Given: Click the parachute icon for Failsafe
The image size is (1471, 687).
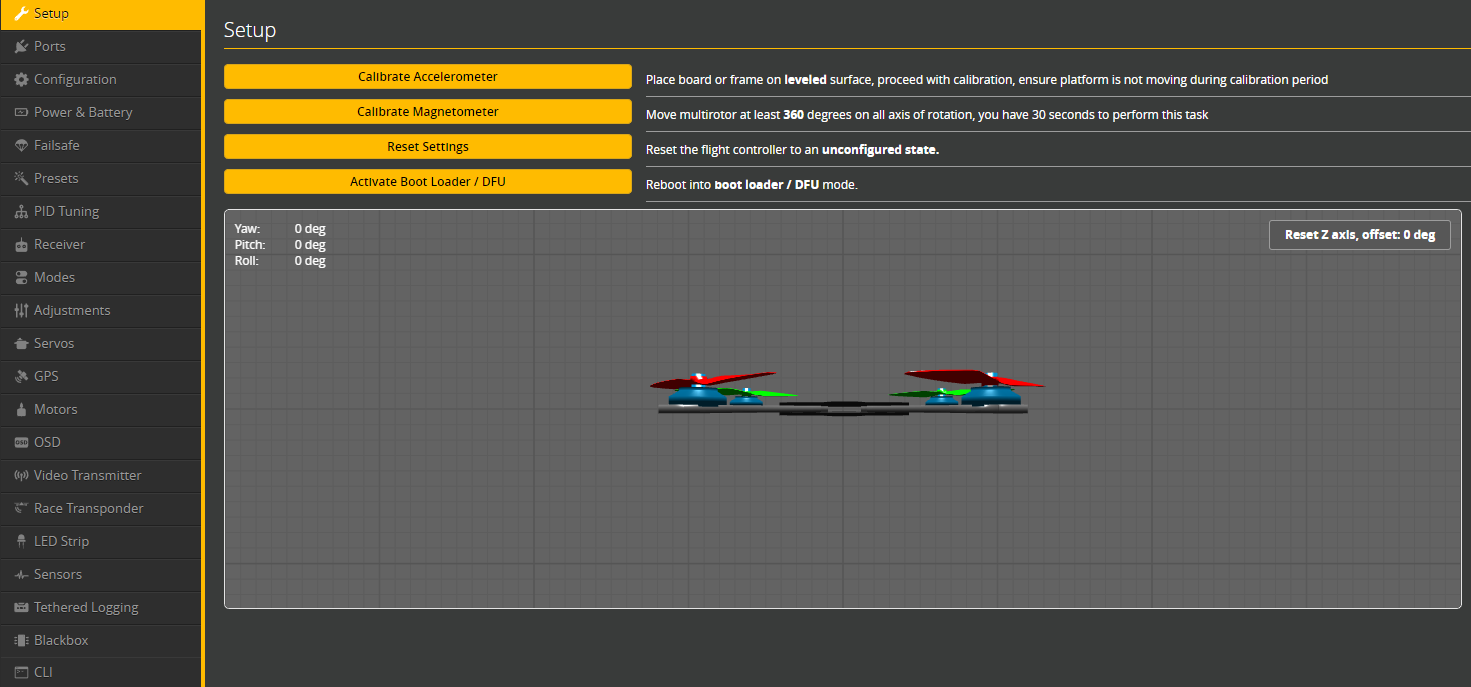Looking at the screenshot, I should point(21,146).
